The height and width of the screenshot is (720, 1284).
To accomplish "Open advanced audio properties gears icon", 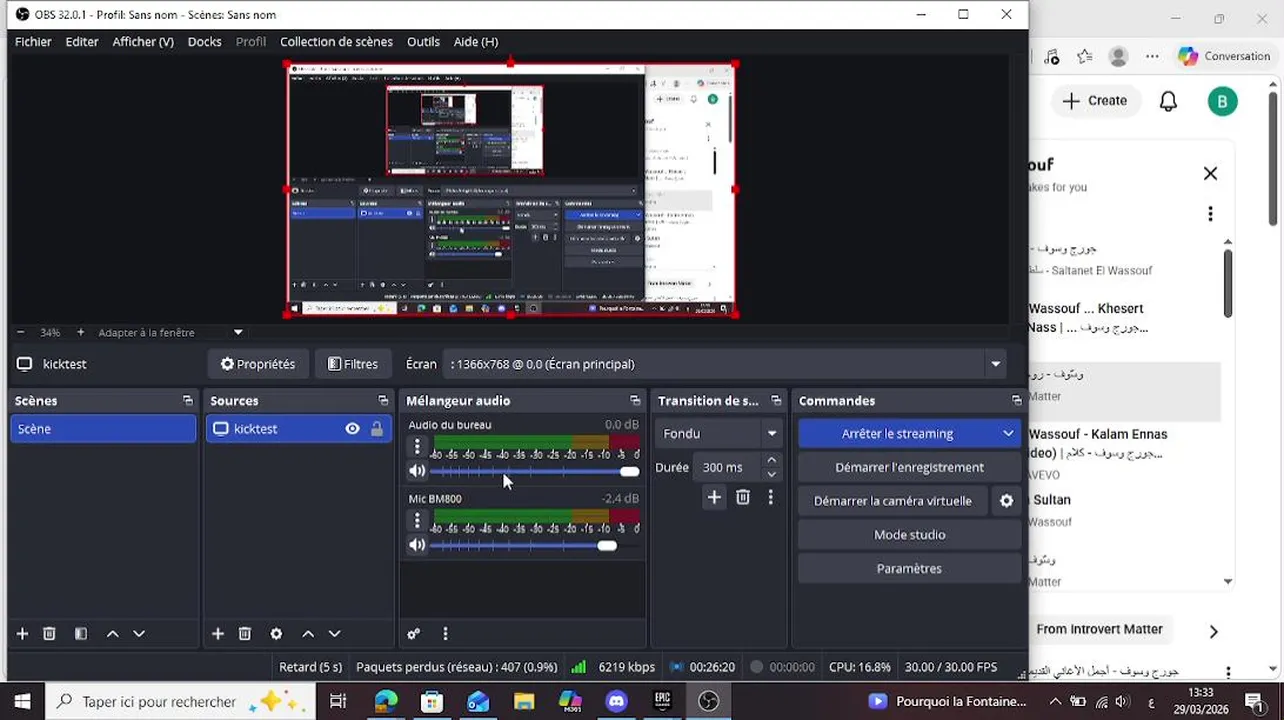I will coord(413,634).
